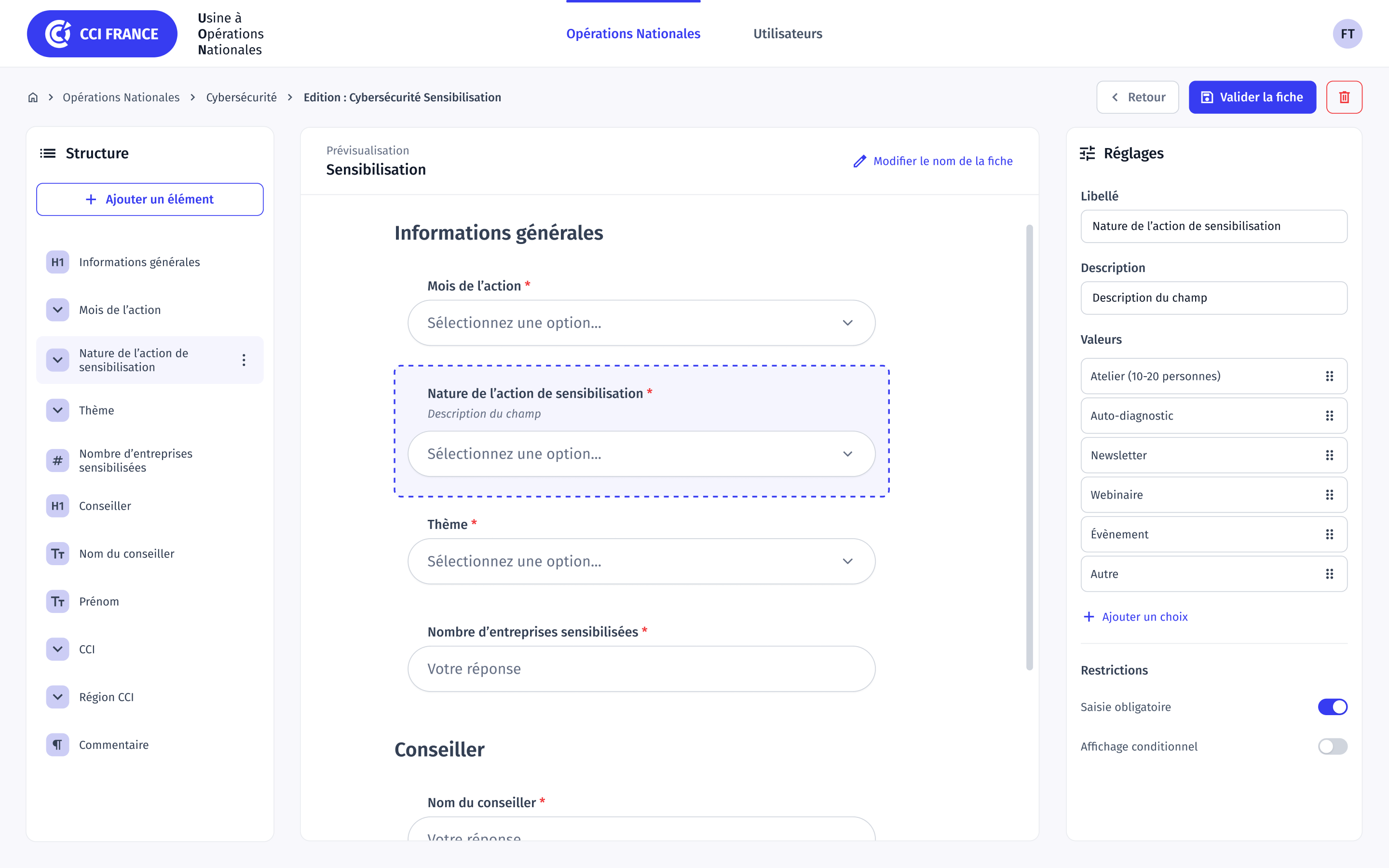Click Valider la fiche button
The height and width of the screenshot is (868, 1389).
1252,97
